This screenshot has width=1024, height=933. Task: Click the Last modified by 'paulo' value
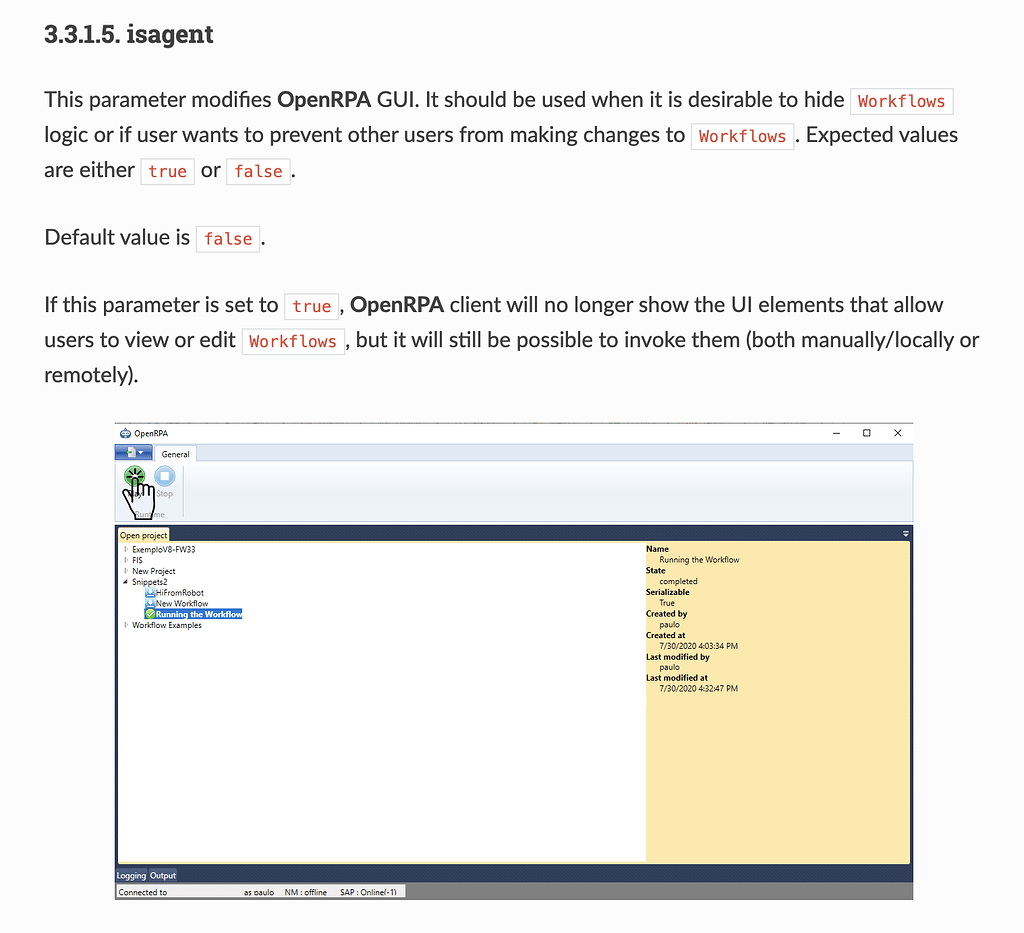click(669, 667)
